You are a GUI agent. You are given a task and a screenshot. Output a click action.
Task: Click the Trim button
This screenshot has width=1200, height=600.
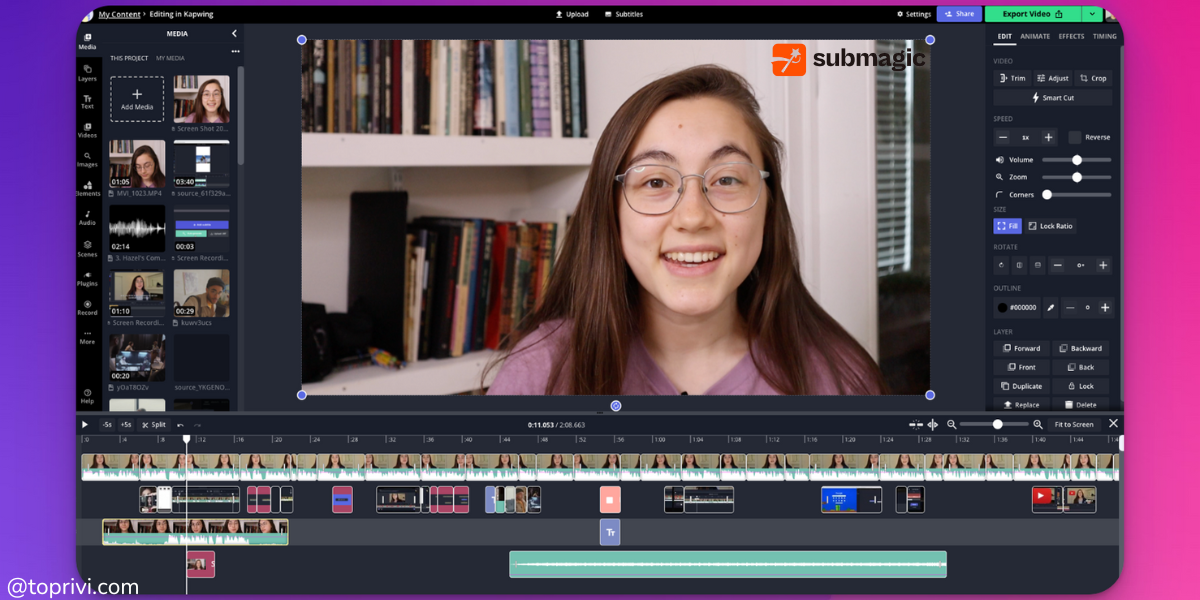click(x=1012, y=78)
